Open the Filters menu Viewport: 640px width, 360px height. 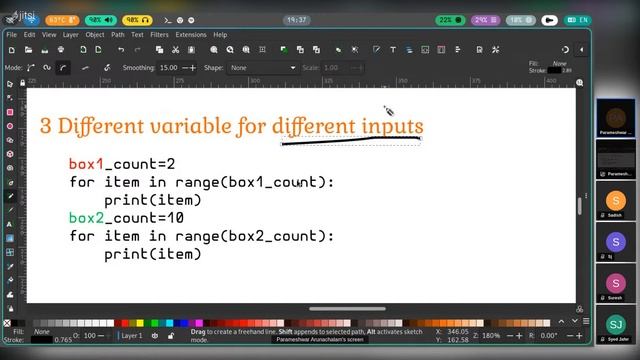point(159,35)
